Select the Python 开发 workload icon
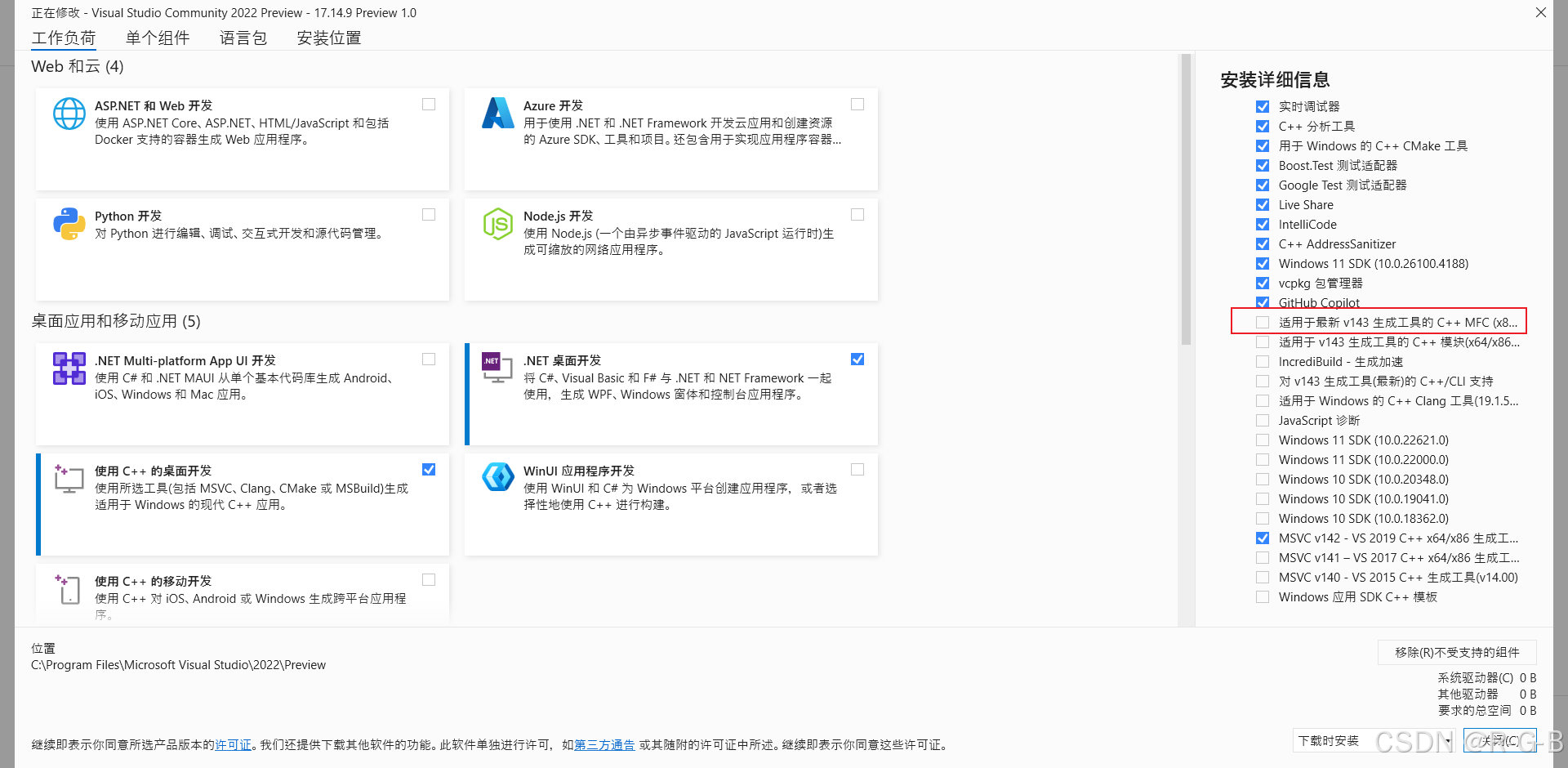Image resolution: width=1568 pixels, height=768 pixels. pyautogui.click(x=69, y=223)
